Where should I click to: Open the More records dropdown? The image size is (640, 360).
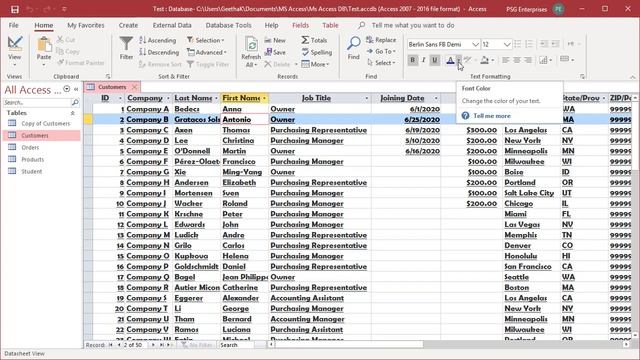(x=315, y=64)
